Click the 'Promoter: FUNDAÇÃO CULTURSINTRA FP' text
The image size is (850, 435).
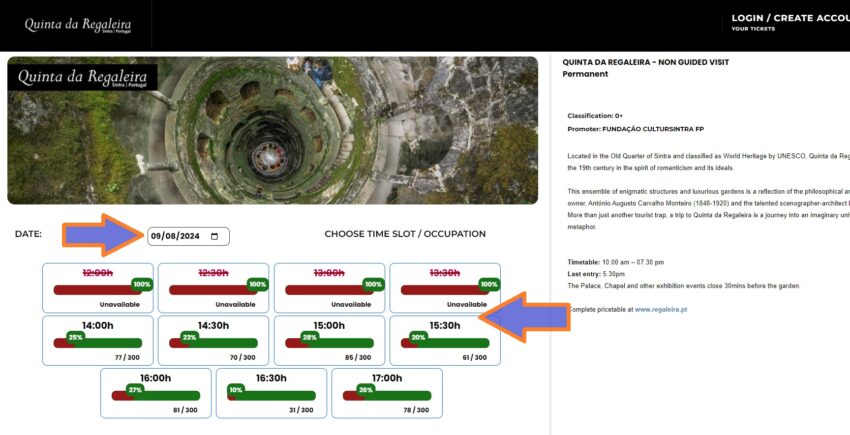pos(635,130)
